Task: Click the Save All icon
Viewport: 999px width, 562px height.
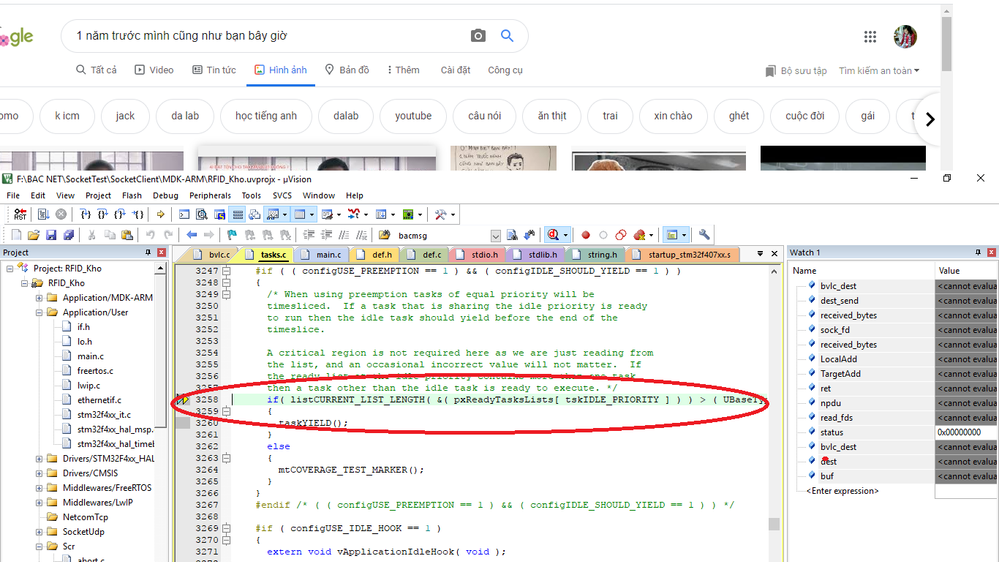Action: [69, 235]
